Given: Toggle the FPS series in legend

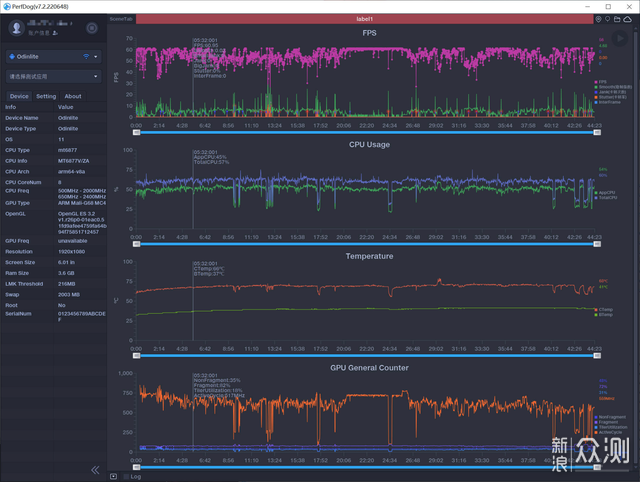Looking at the screenshot, I should [600, 82].
